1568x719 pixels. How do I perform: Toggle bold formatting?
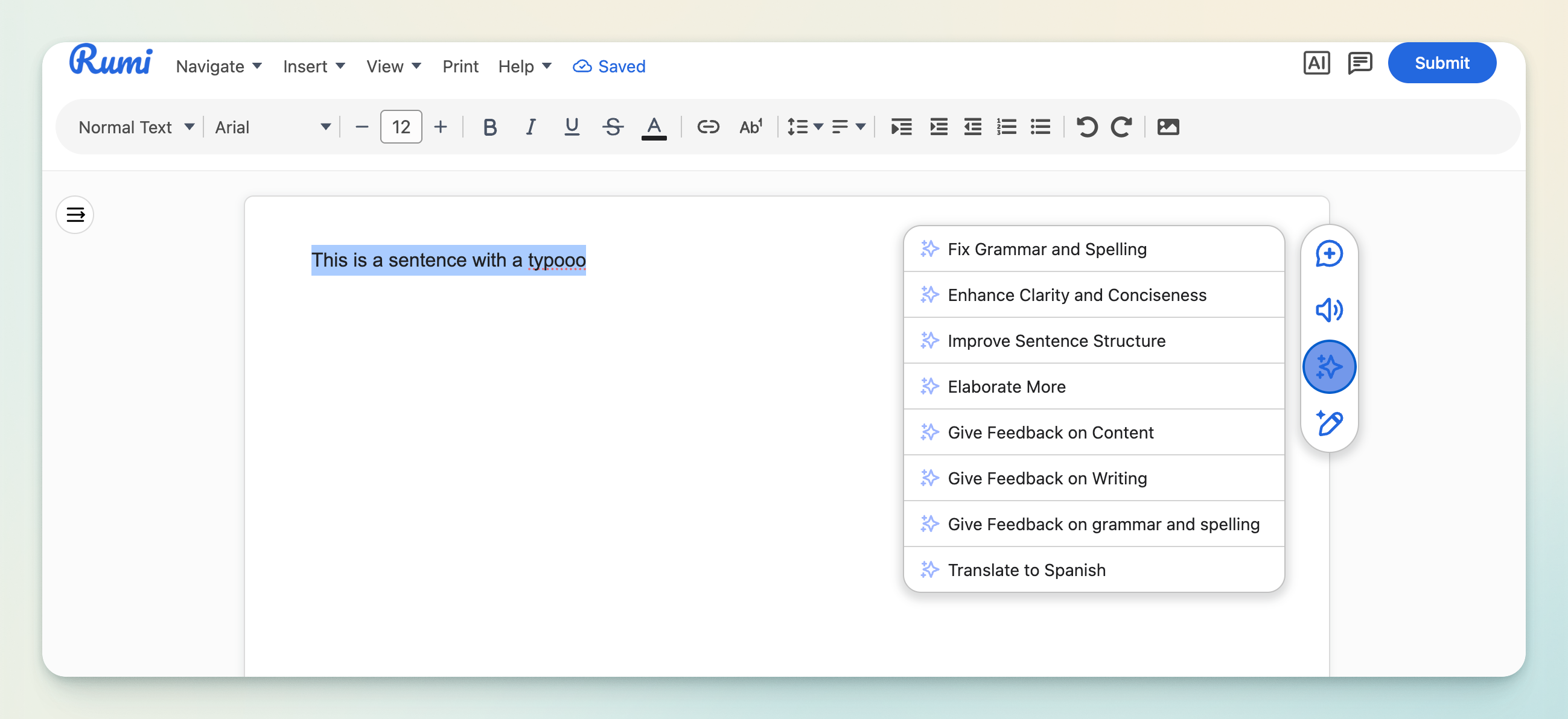tap(489, 127)
